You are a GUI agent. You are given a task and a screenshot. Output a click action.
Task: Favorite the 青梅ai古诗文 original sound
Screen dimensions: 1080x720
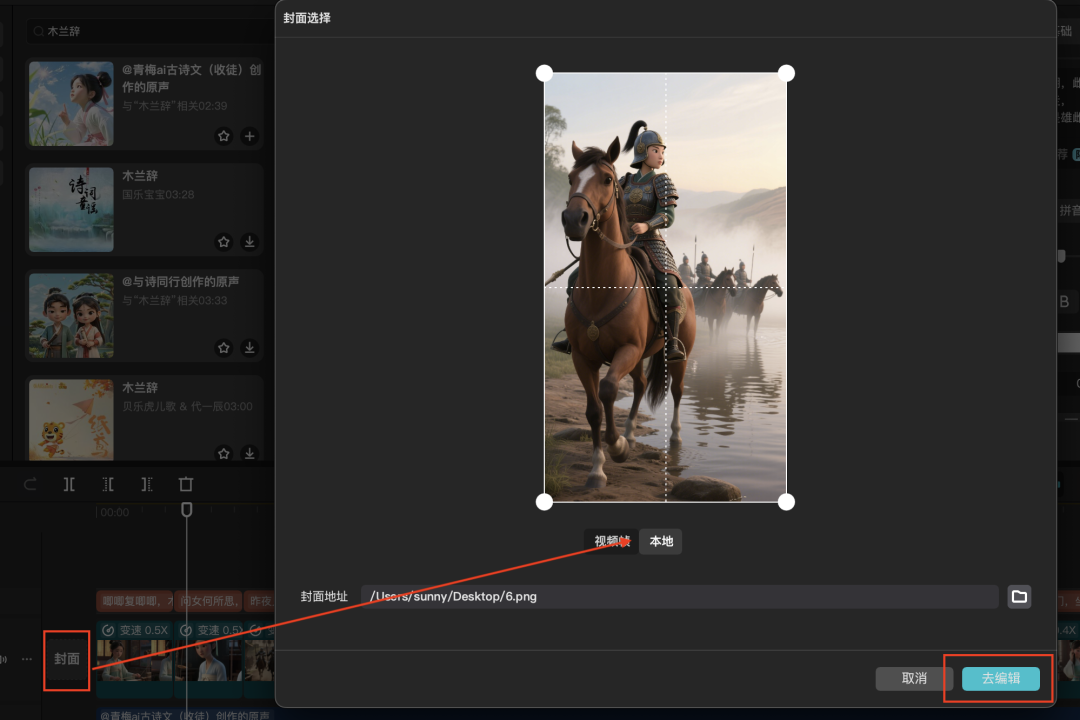[224, 136]
